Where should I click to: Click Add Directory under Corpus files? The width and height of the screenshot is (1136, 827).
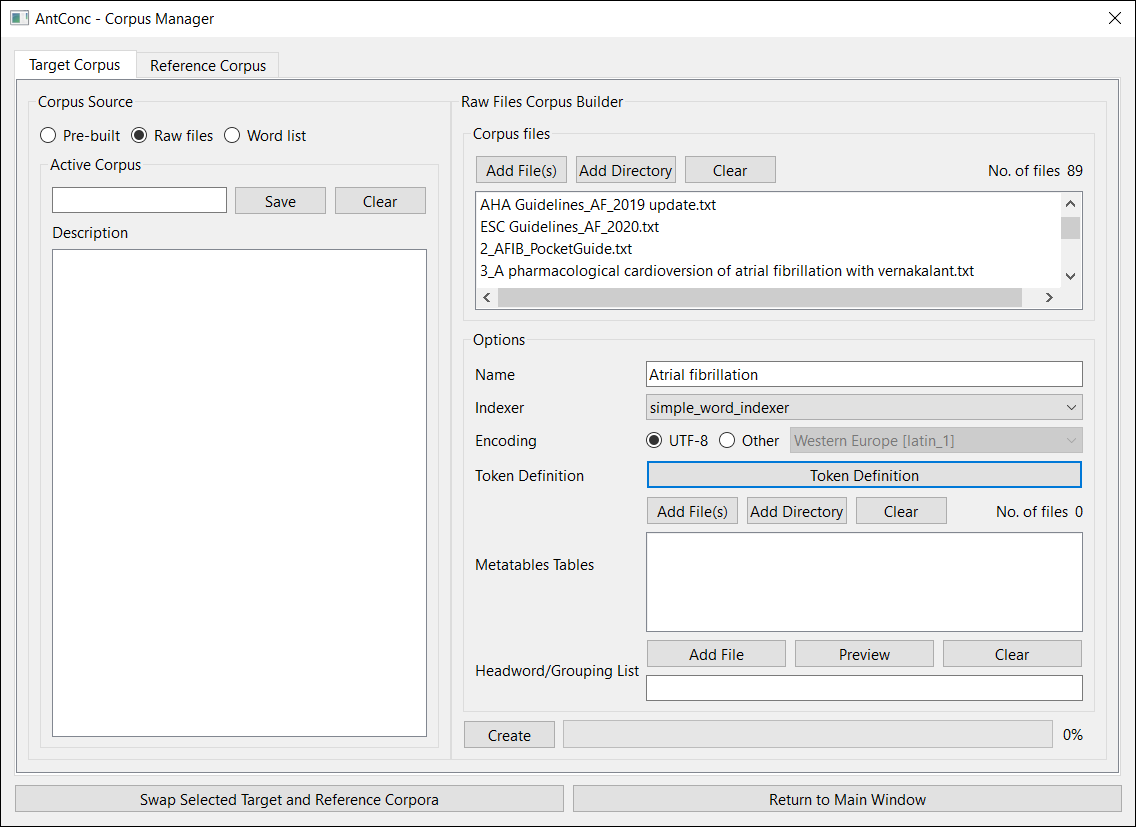click(x=626, y=170)
